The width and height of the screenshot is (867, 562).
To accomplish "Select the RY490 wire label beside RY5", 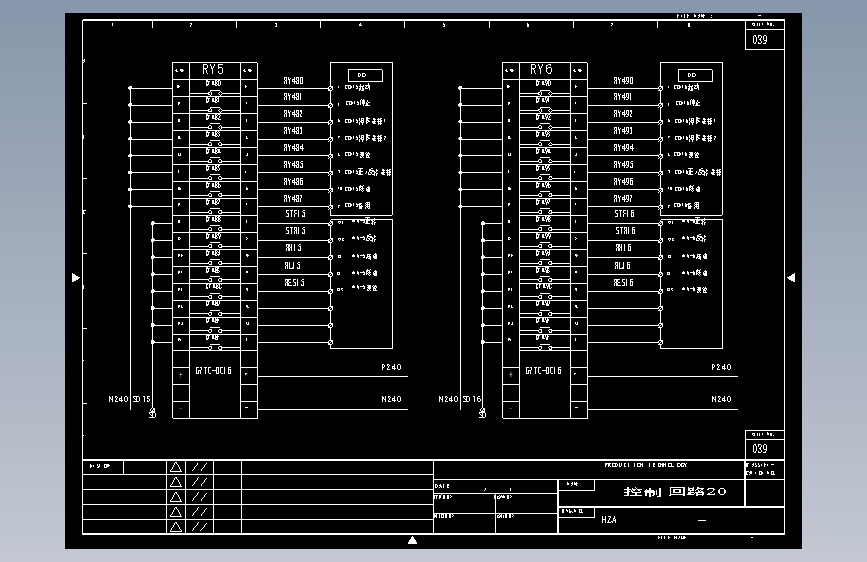I will tap(294, 81).
